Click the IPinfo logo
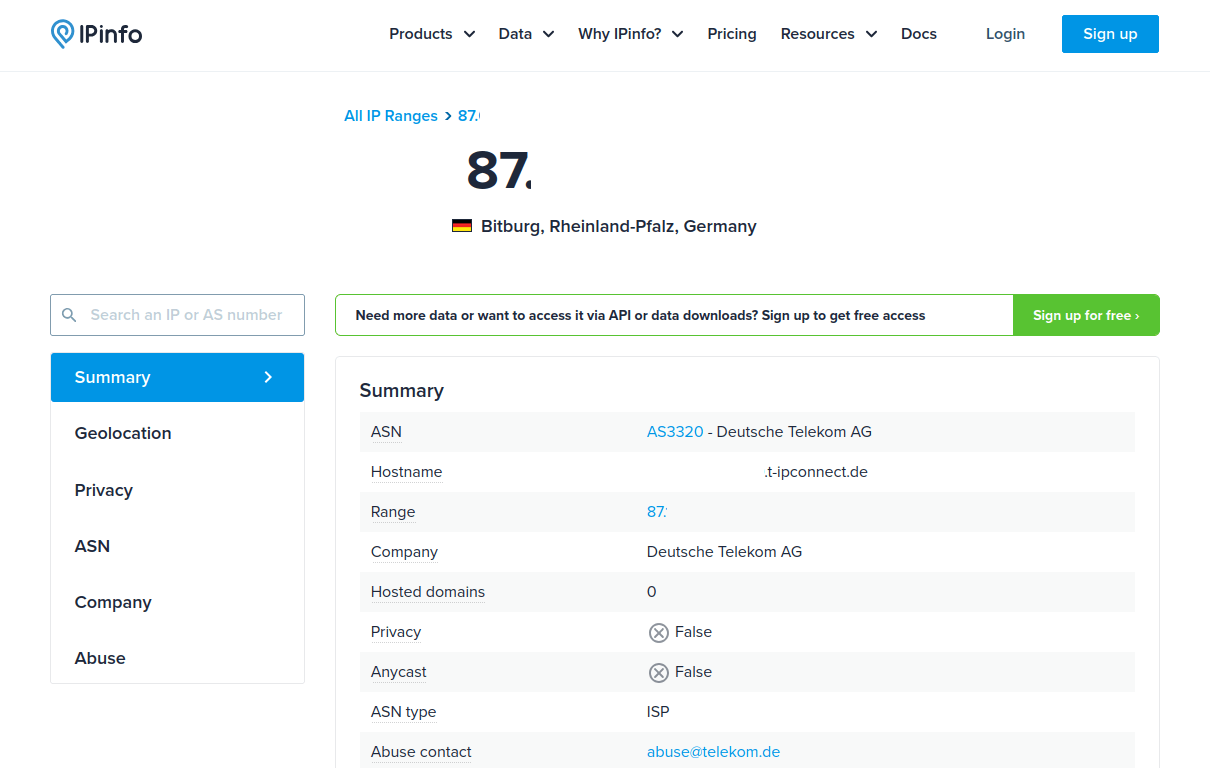The height and width of the screenshot is (768, 1210). (97, 34)
